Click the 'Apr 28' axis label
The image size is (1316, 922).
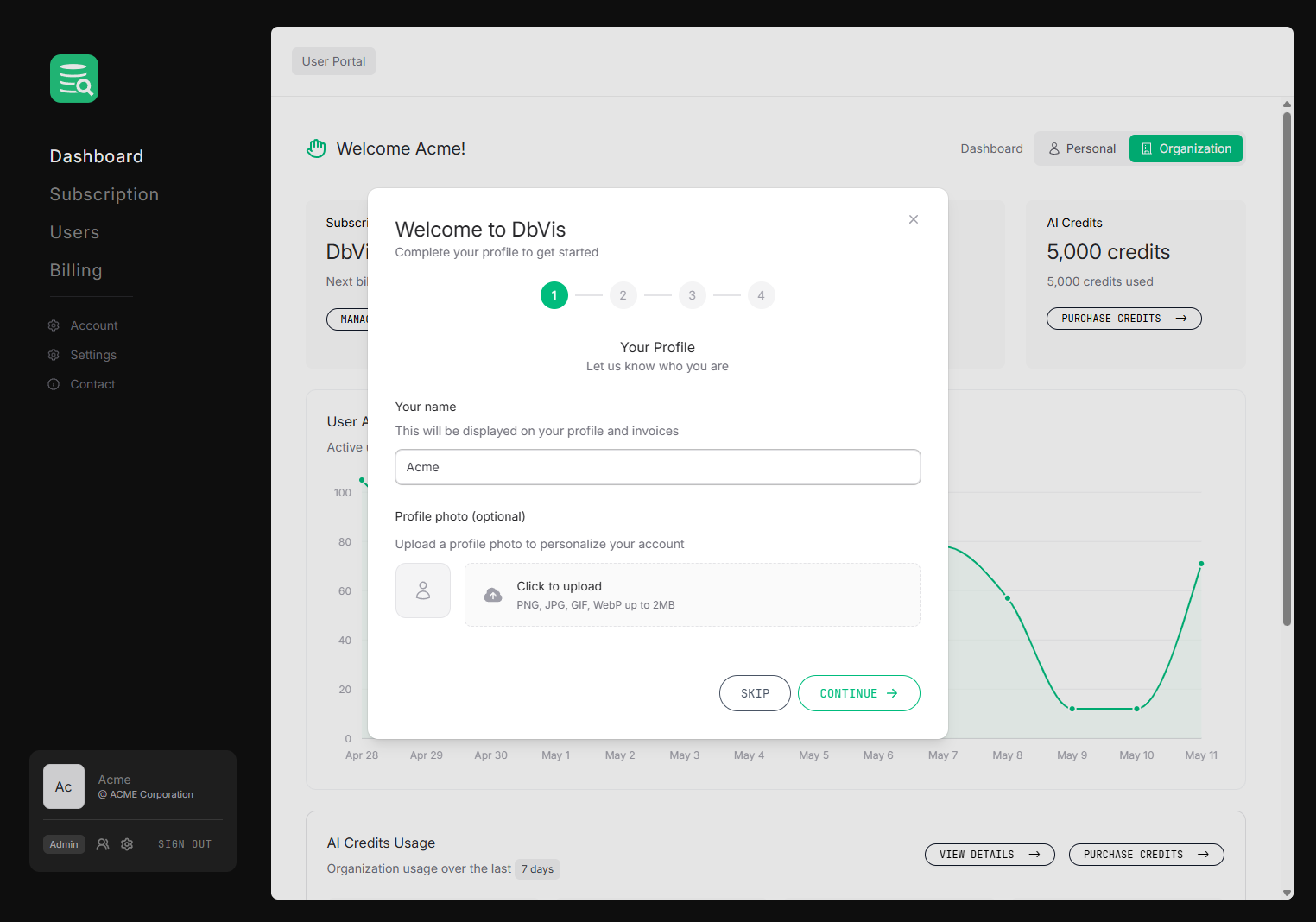tap(362, 755)
